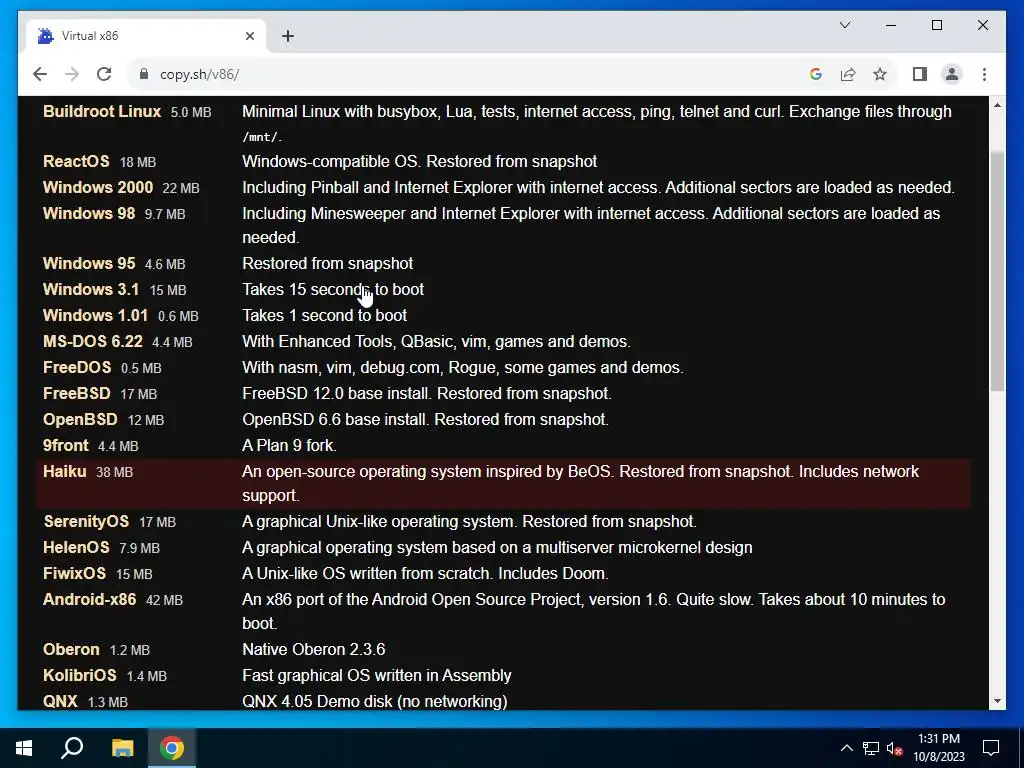Screen dimensions: 1024x768
Task: Show hidden tray icons chevron
Action: point(846,748)
